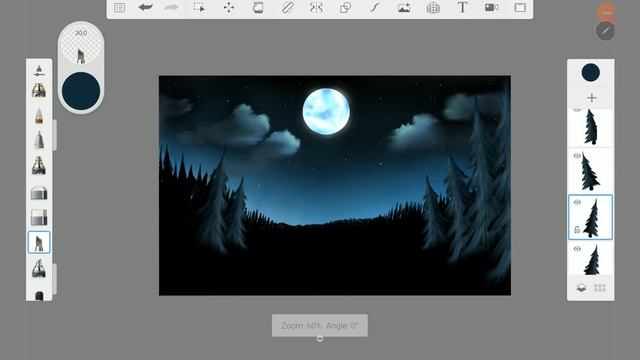Toggle the lock icon on the selected layer

[x=577, y=230]
